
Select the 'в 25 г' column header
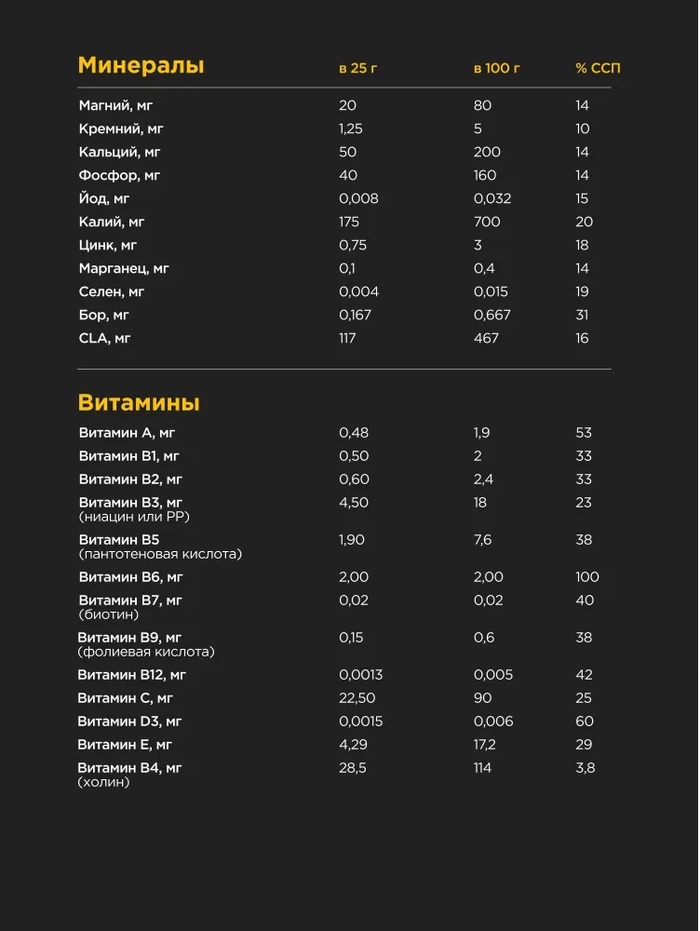[358, 69]
